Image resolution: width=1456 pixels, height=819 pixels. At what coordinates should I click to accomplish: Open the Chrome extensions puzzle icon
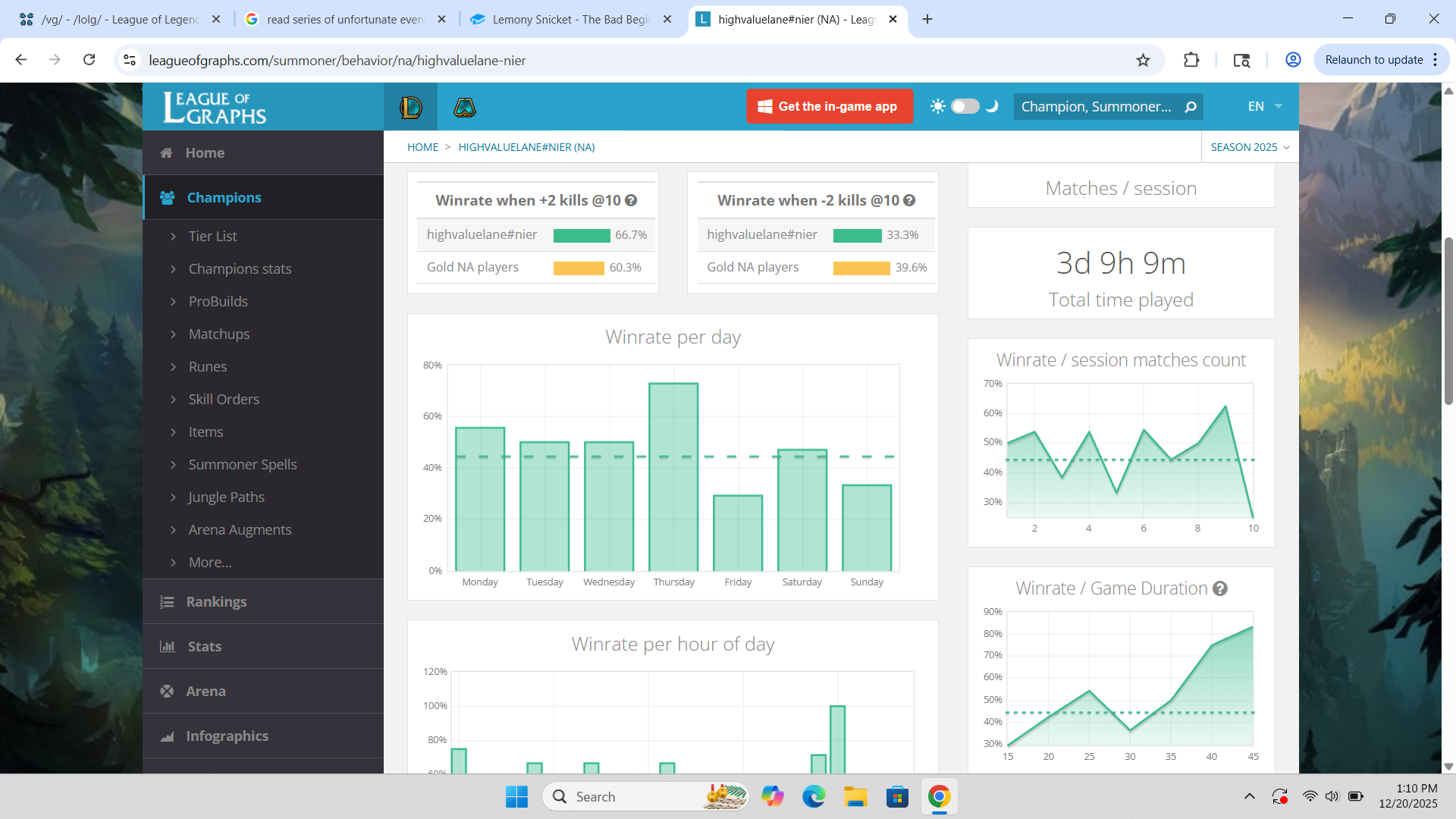pyautogui.click(x=1191, y=60)
